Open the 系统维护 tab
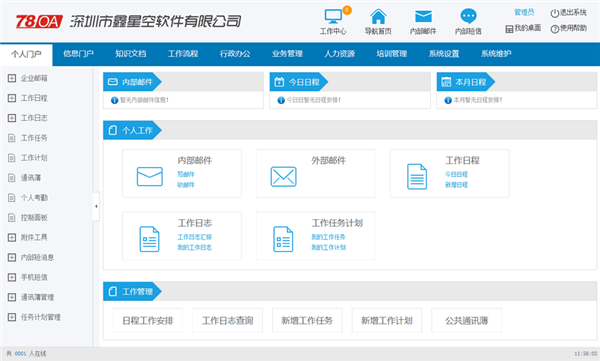This screenshot has height=361, width=600. click(x=496, y=54)
